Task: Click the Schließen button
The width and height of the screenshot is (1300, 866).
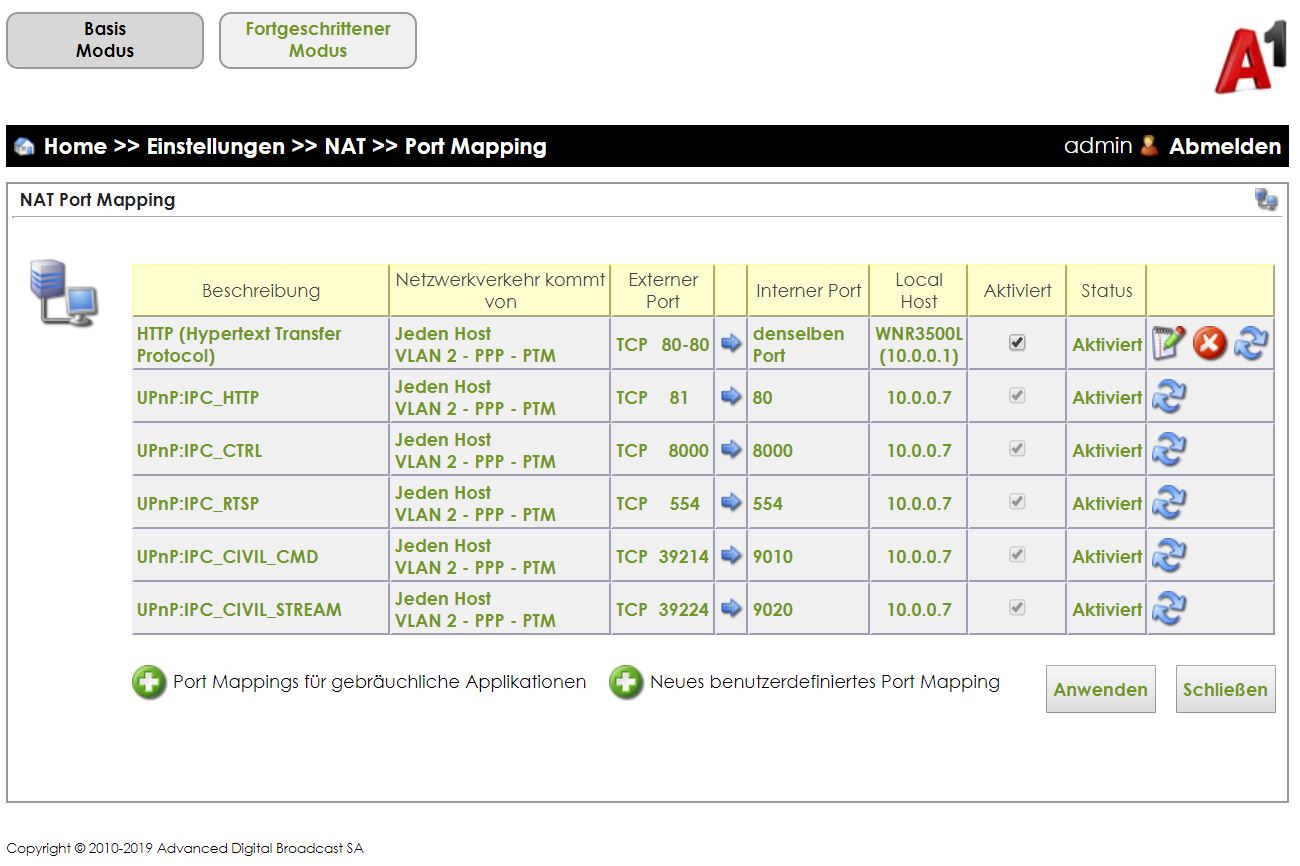Action: [x=1226, y=689]
